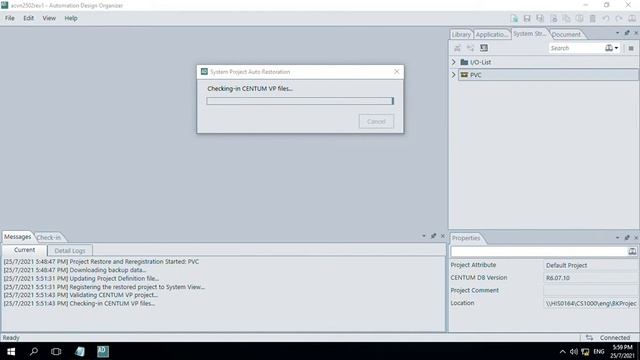Open the Edit menu
The height and width of the screenshot is (360, 640).
tap(29, 18)
